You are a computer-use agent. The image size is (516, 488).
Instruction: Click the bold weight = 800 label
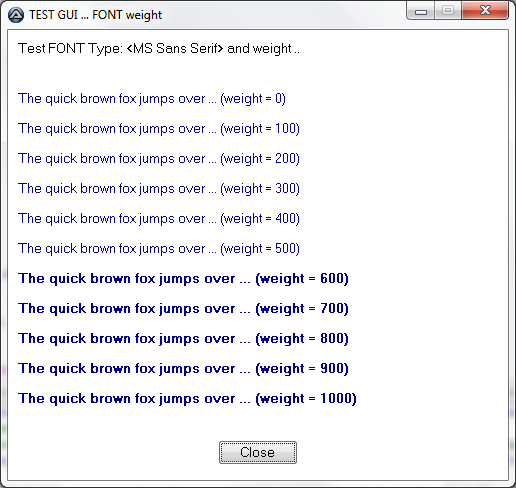click(183, 339)
